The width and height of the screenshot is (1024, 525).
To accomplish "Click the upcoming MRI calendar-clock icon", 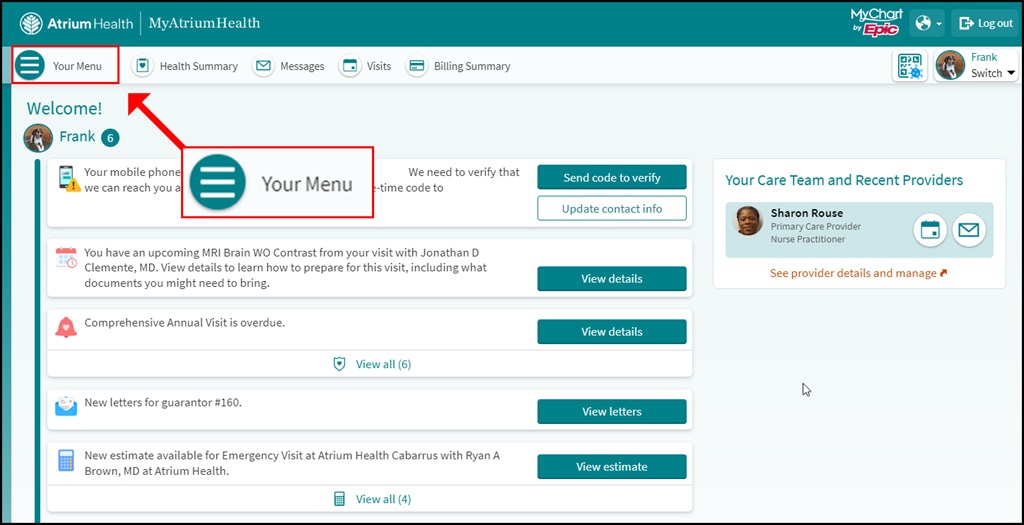I will click(x=67, y=257).
